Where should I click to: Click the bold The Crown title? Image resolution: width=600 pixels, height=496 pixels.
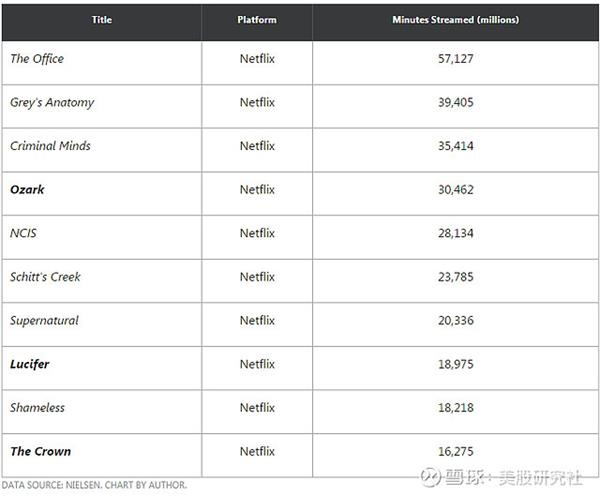pyautogui.click(x=41, y=451)
